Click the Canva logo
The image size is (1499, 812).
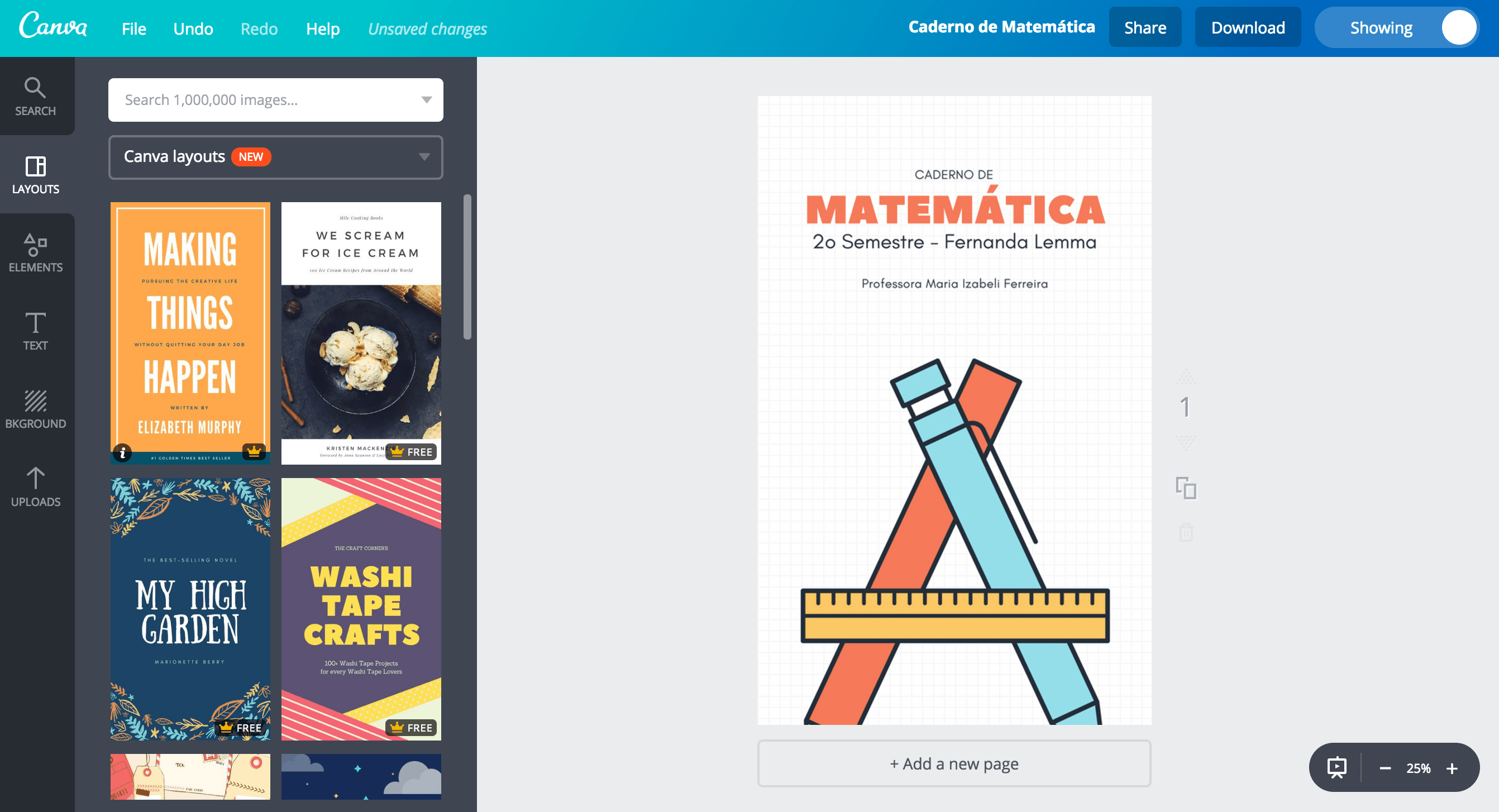53,26
